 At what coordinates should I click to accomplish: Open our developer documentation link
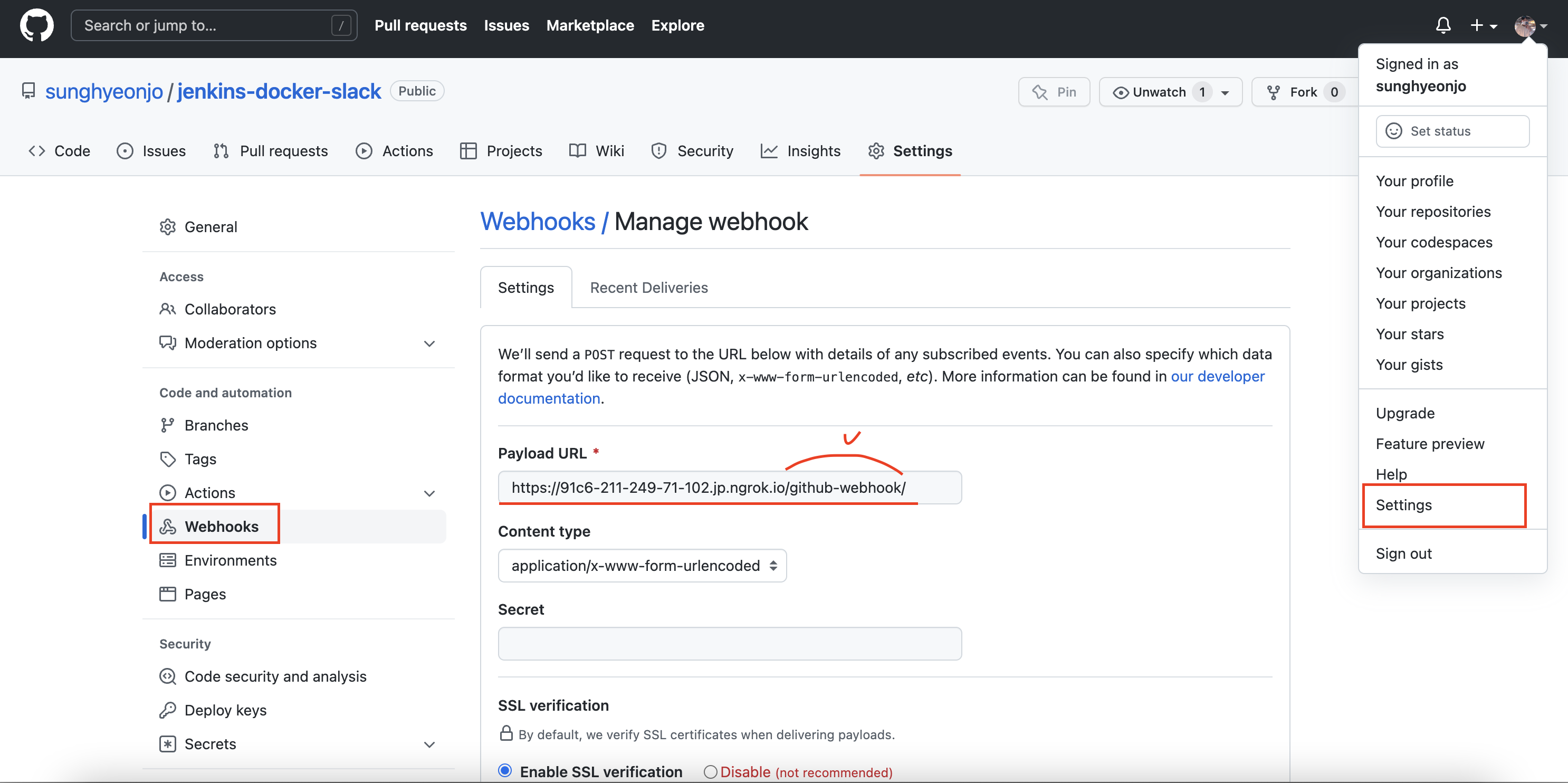click(1217, 376)
